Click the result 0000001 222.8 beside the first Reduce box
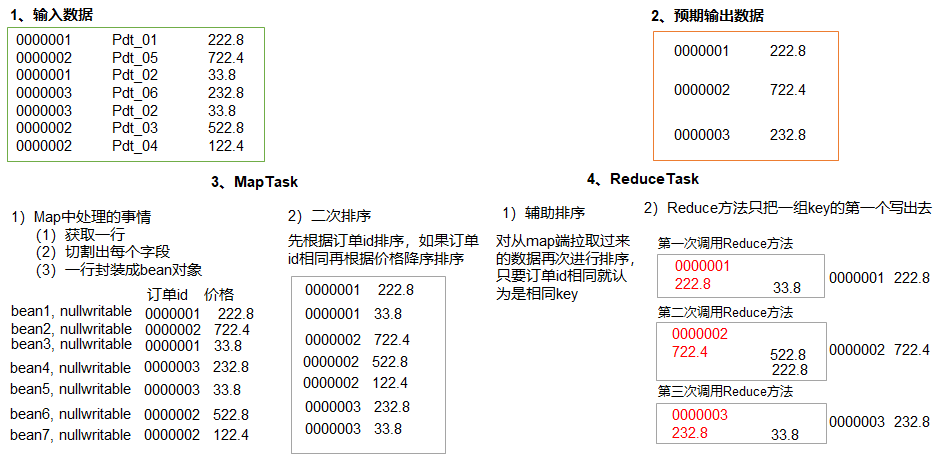Screen dimensions: 941x454 (880, 278)
